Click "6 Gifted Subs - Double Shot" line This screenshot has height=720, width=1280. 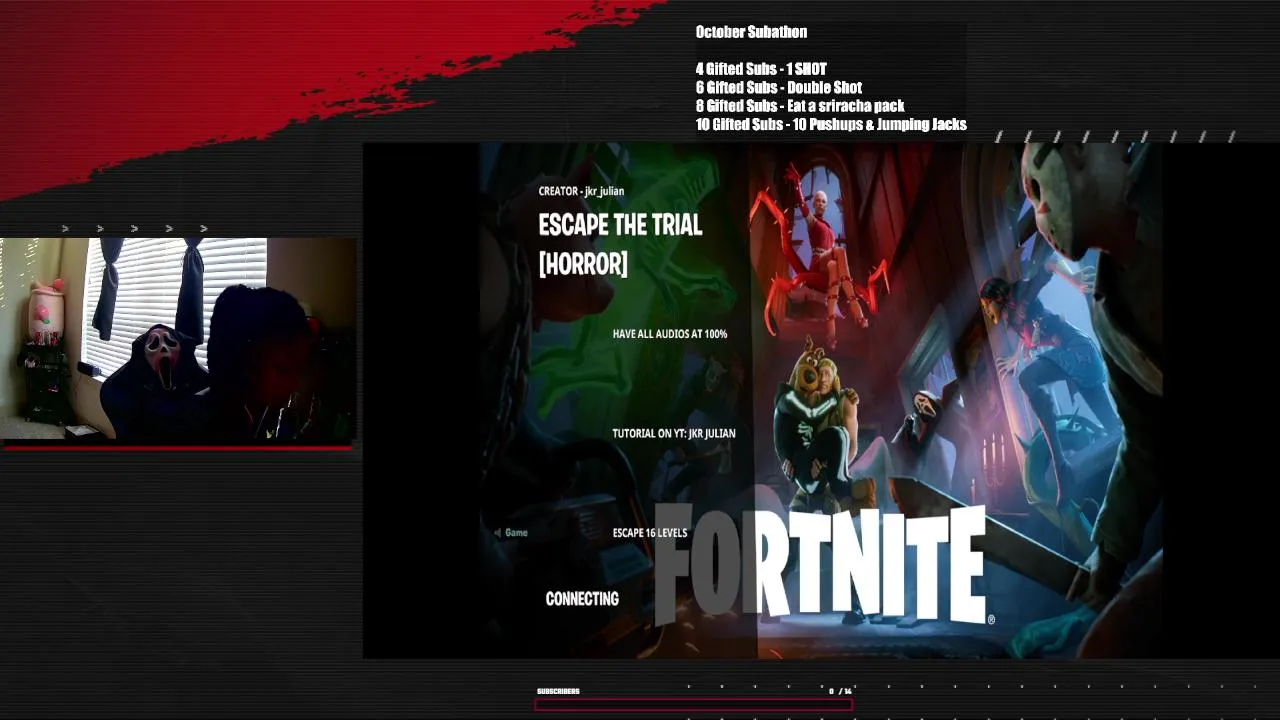(x=779, y=87)
